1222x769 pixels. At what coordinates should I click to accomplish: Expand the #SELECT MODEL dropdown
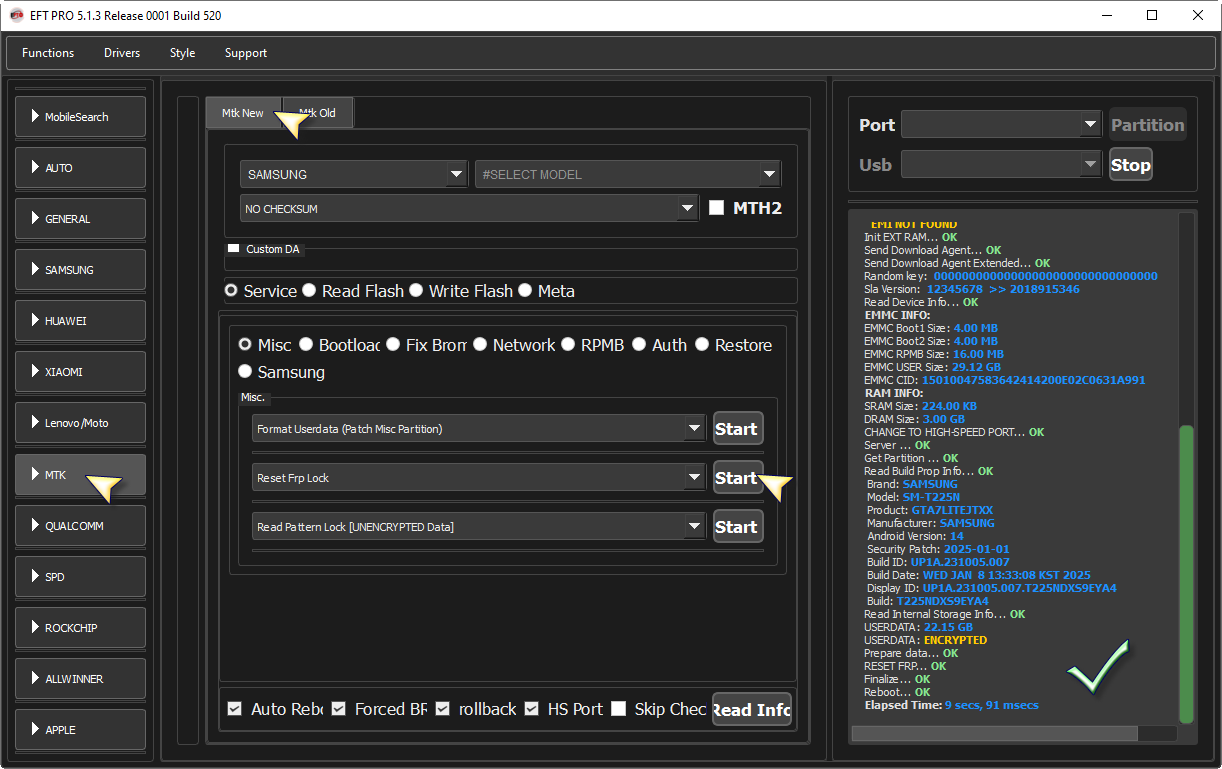[769, 174]
